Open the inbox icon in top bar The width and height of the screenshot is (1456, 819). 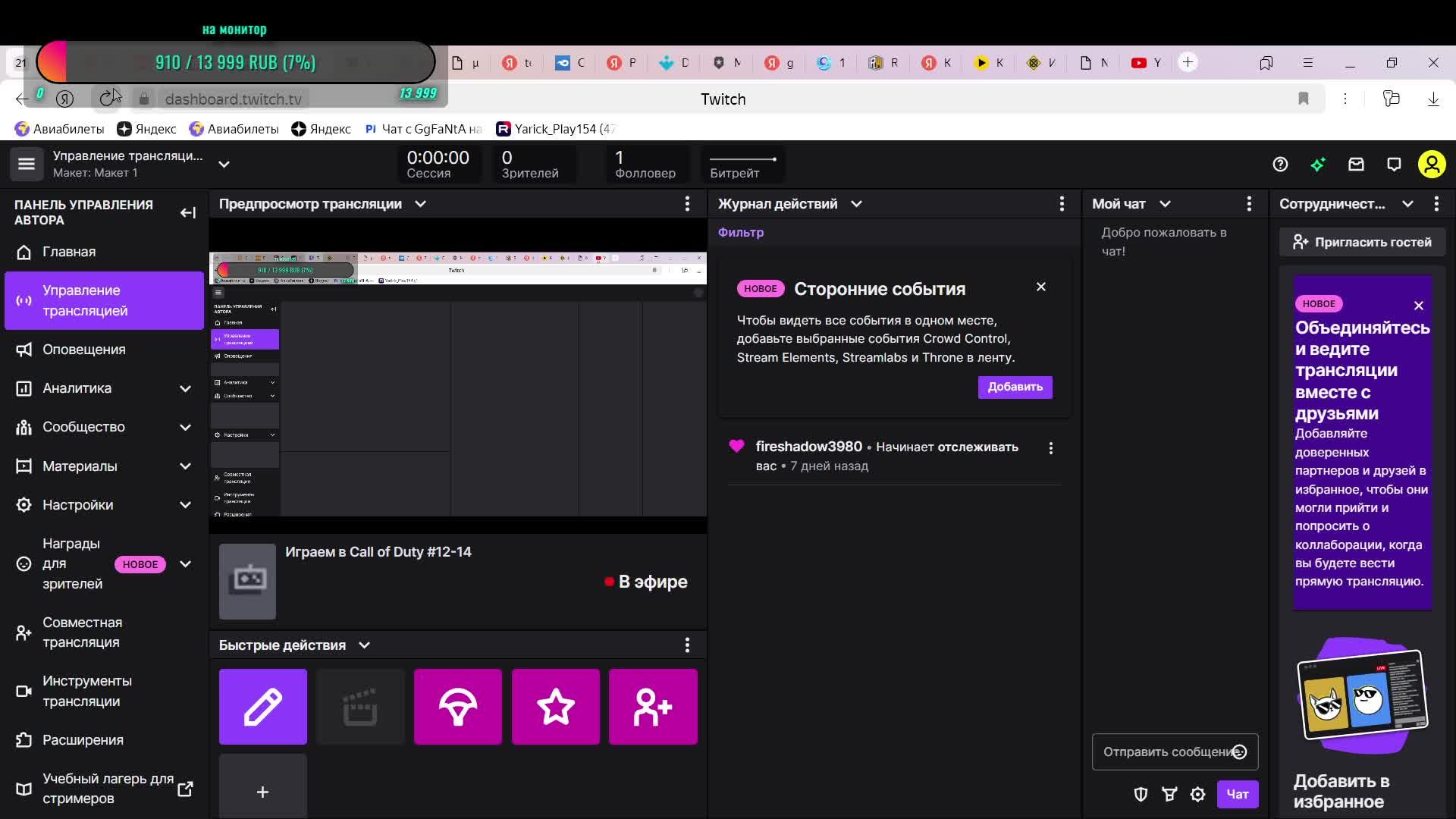(1356, 165)
